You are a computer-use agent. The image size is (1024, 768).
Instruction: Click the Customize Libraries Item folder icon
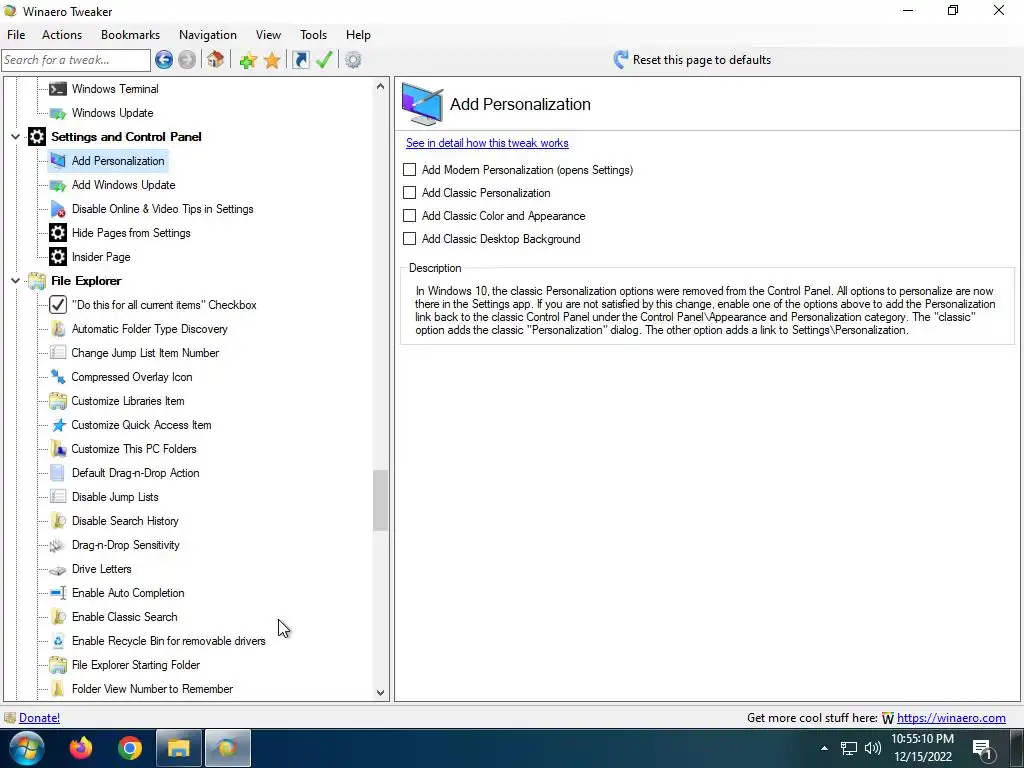58,401
